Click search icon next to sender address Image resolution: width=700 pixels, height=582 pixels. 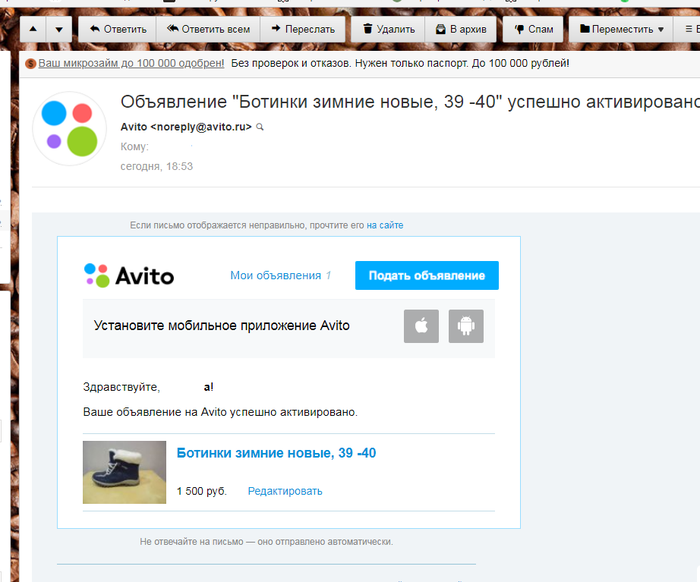[x=261, y=128]
